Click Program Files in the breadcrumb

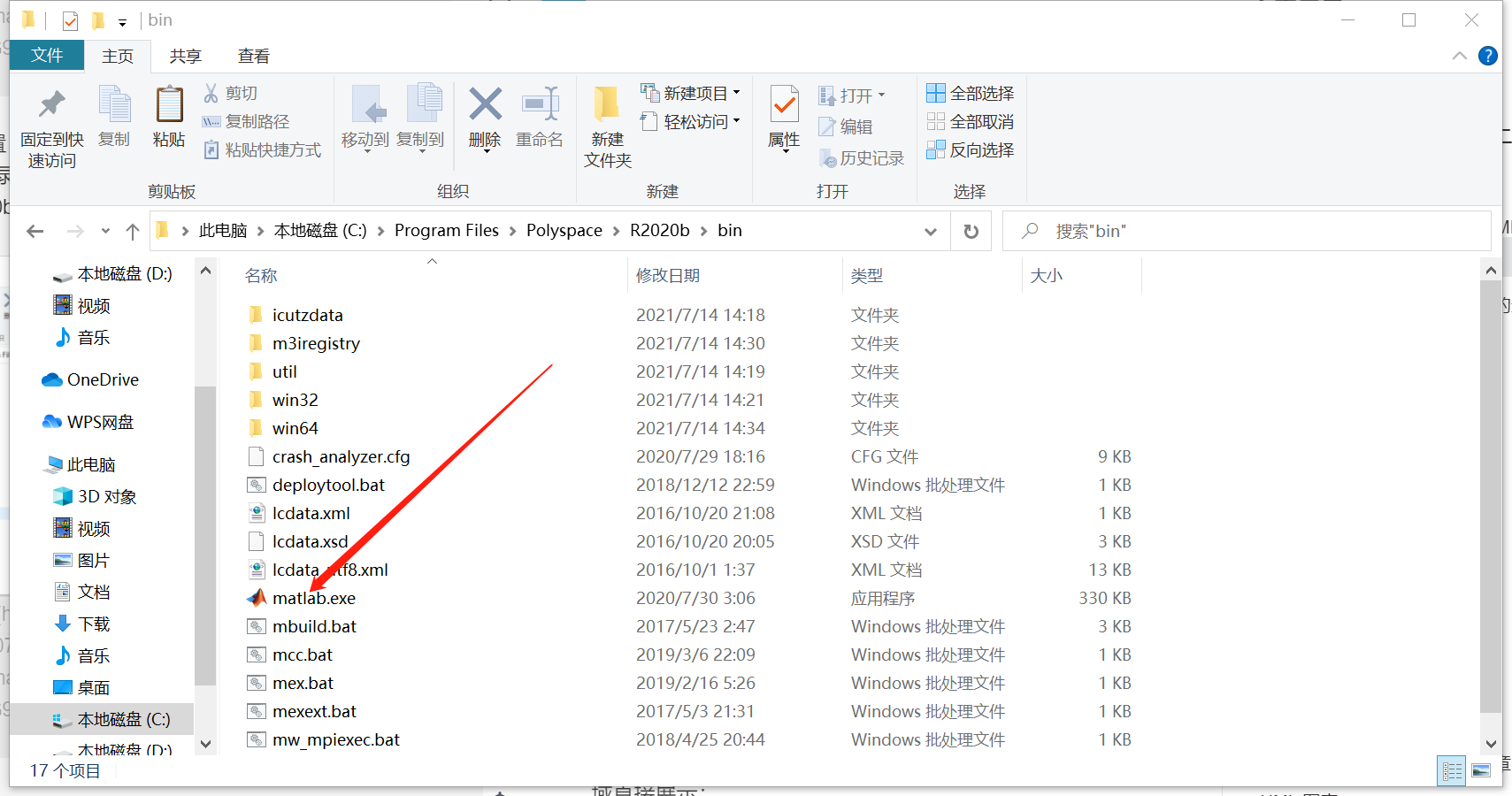pyautogui.click(x=447, y=231)
